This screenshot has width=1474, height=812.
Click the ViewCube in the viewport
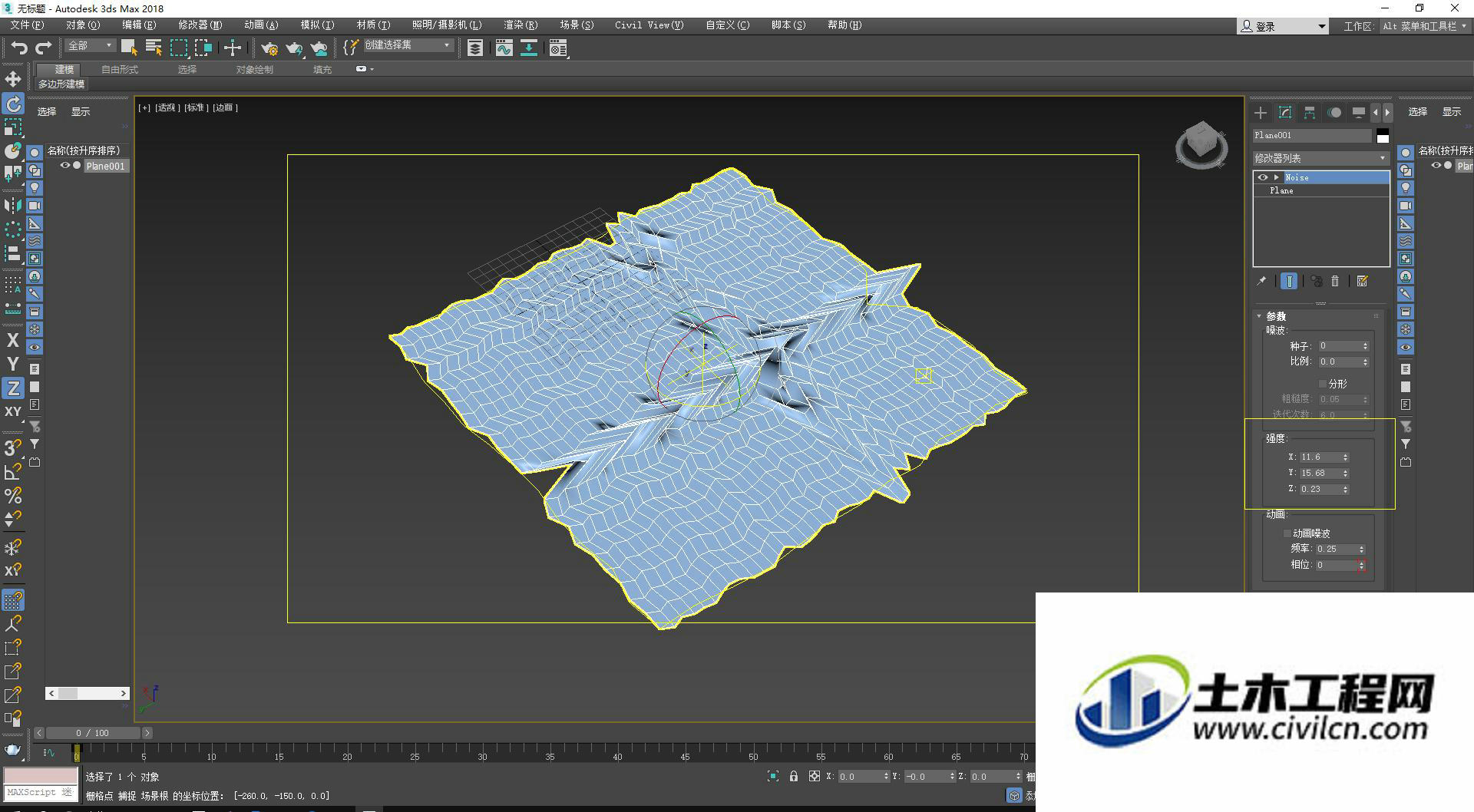pyautogui.click(x=1201, y=145)
